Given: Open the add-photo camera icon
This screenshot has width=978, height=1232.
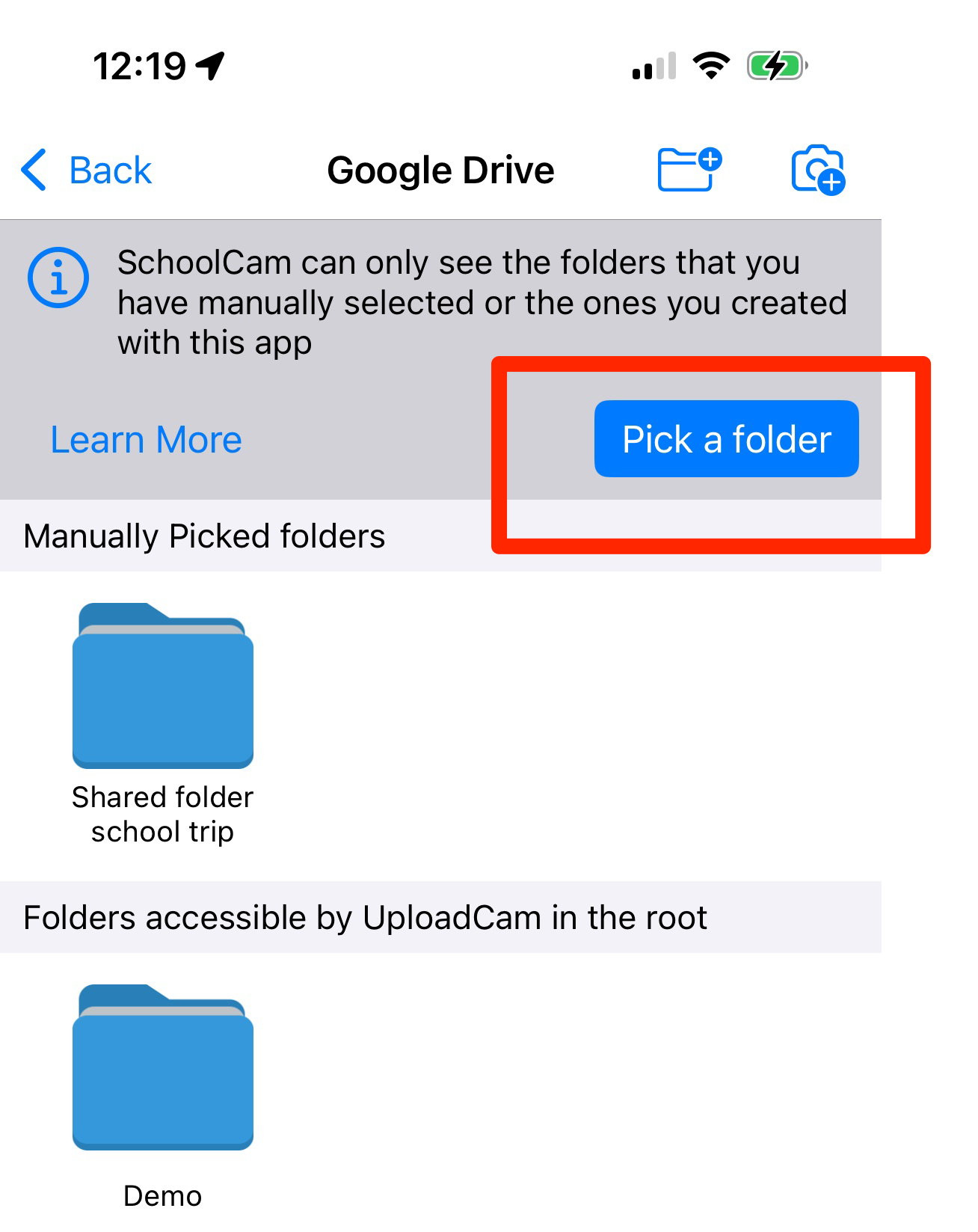Looking at the screenshot, I should coord(819,170).
